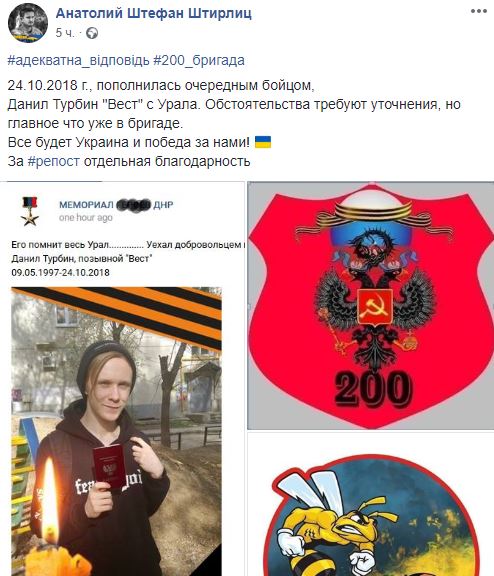Click the author's profile avatar

28,23
